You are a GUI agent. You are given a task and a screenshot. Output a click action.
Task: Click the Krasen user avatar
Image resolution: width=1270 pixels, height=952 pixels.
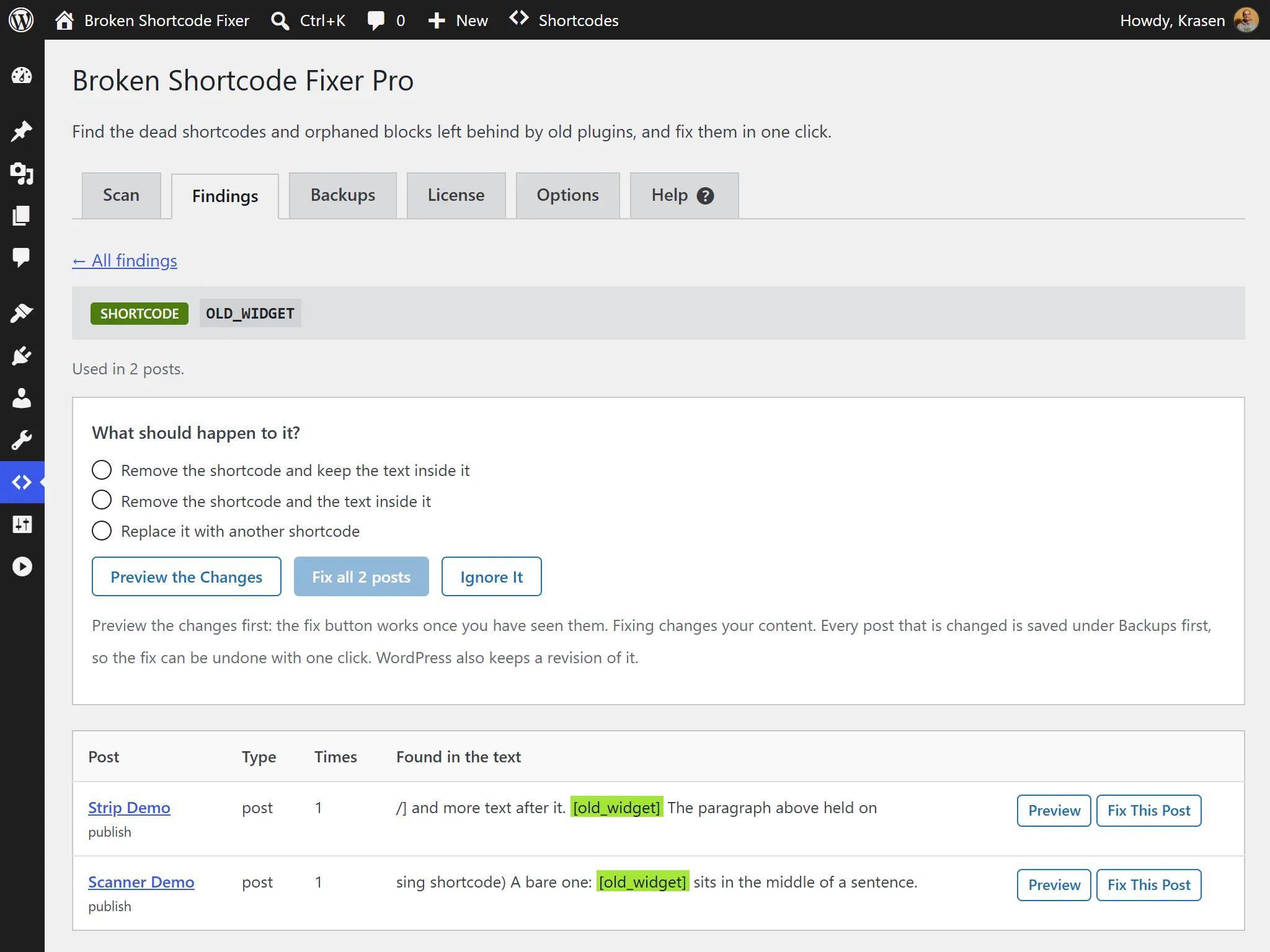1246,20
